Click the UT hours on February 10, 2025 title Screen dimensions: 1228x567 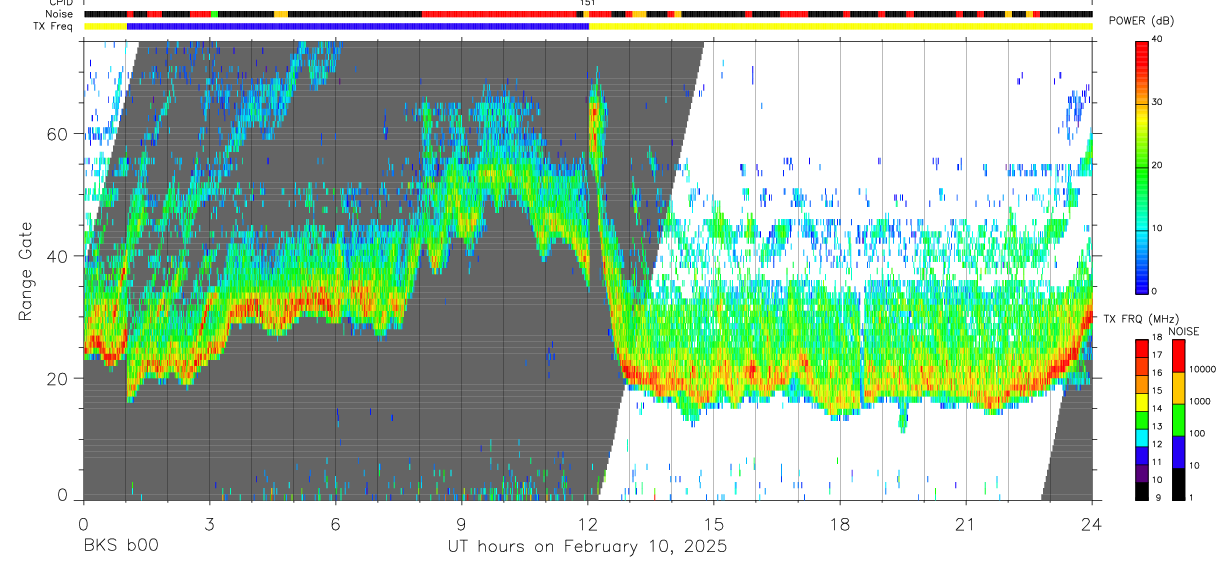click(x=587, y=546)
